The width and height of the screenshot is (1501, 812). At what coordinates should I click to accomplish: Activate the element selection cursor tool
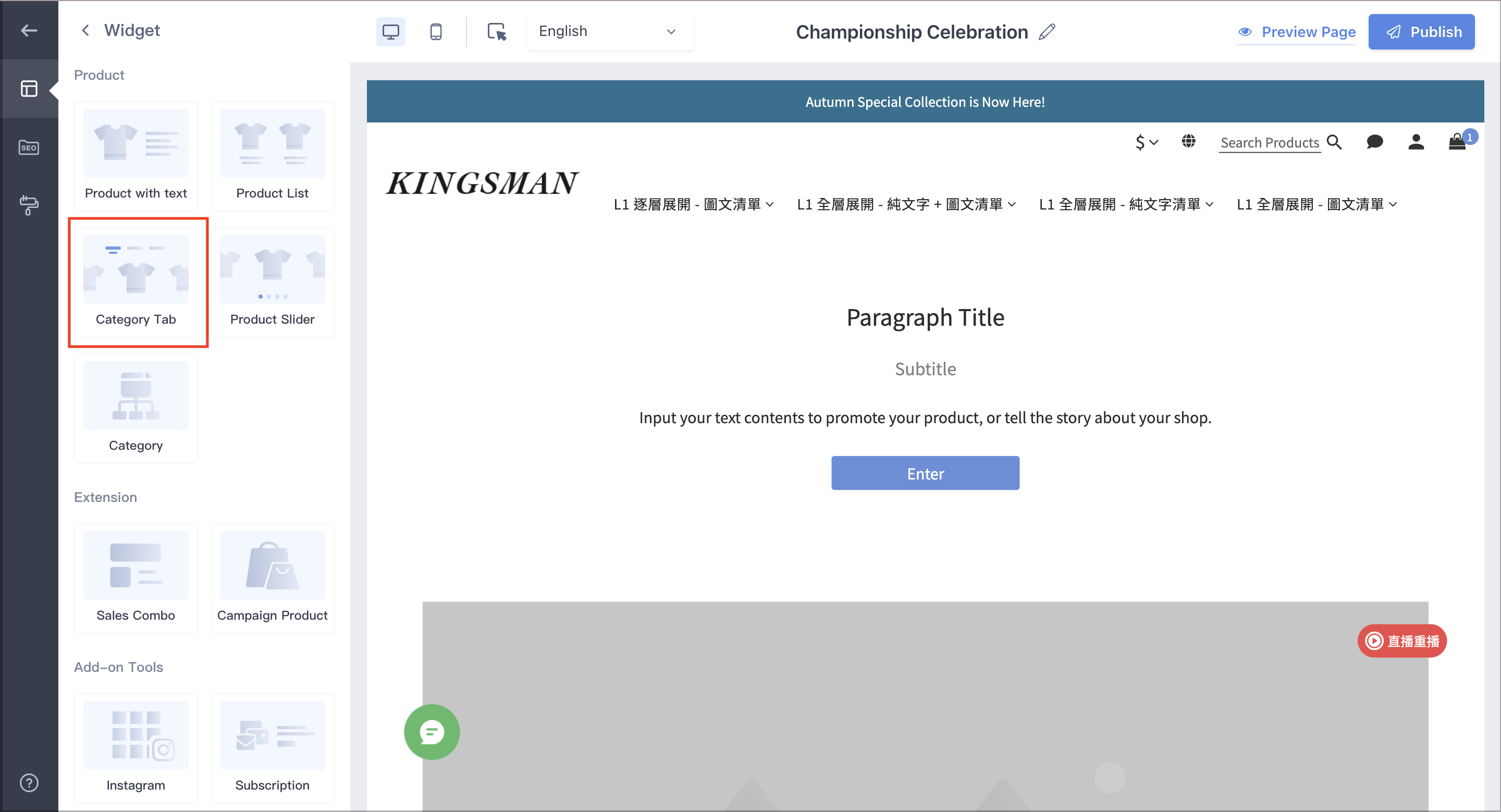[497, 31]
